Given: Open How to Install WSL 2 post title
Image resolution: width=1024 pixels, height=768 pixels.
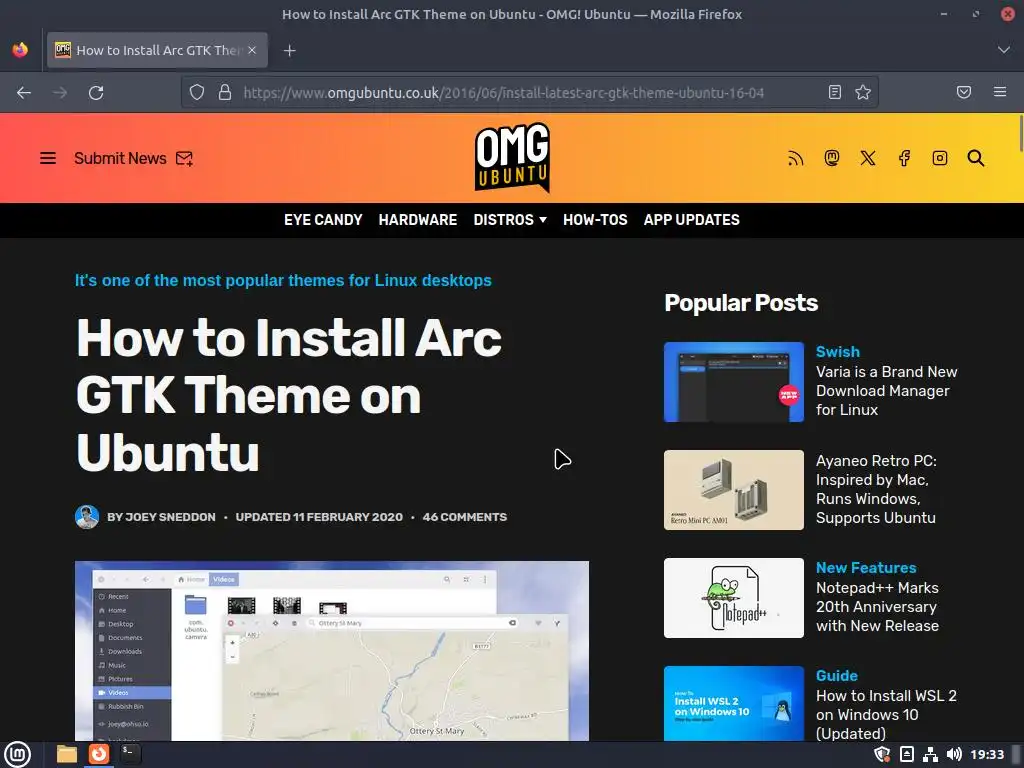Looking at the screenshot, I should [x=886, y=714].
